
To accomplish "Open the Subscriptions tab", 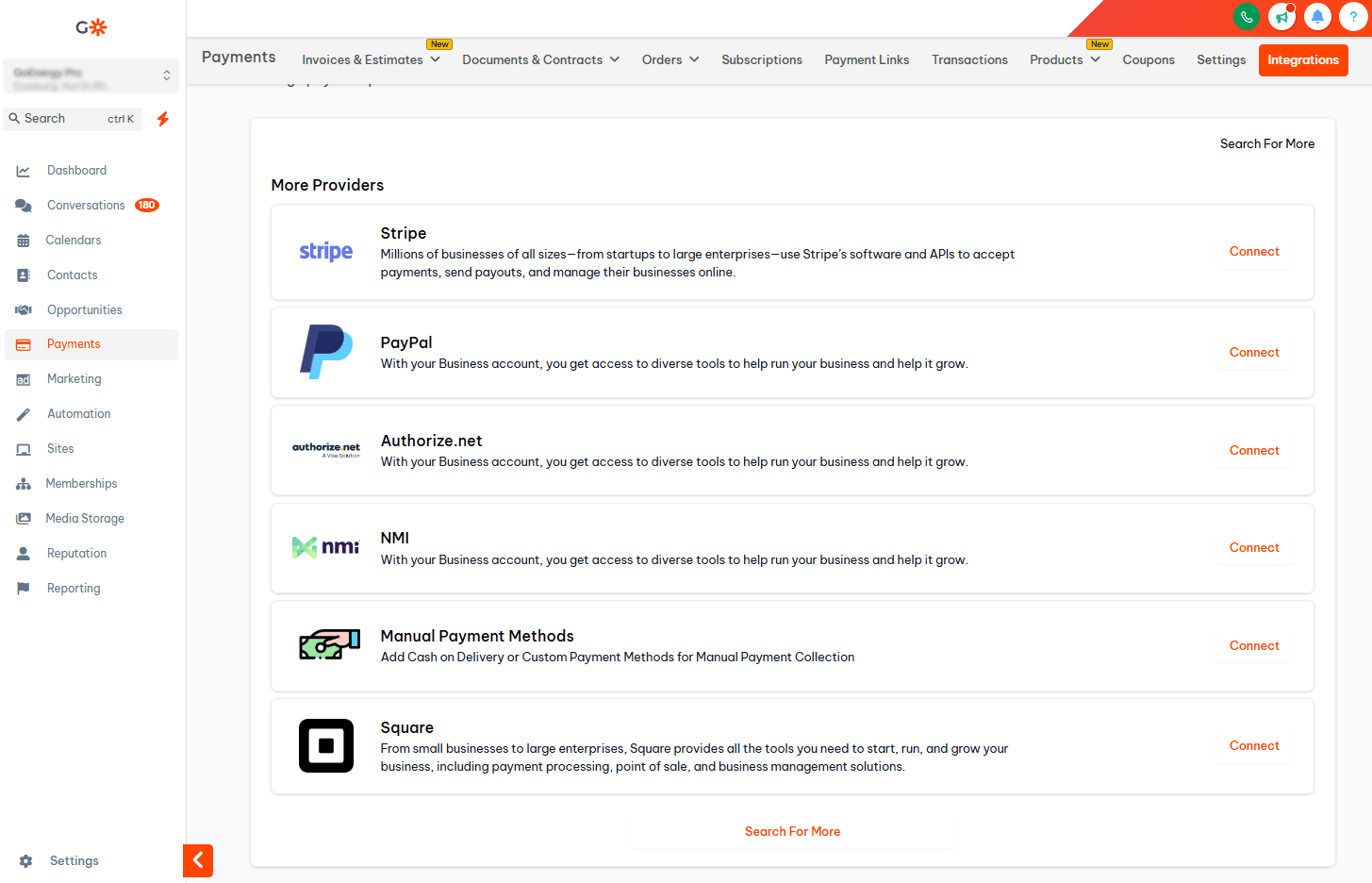I will (762, 59).
